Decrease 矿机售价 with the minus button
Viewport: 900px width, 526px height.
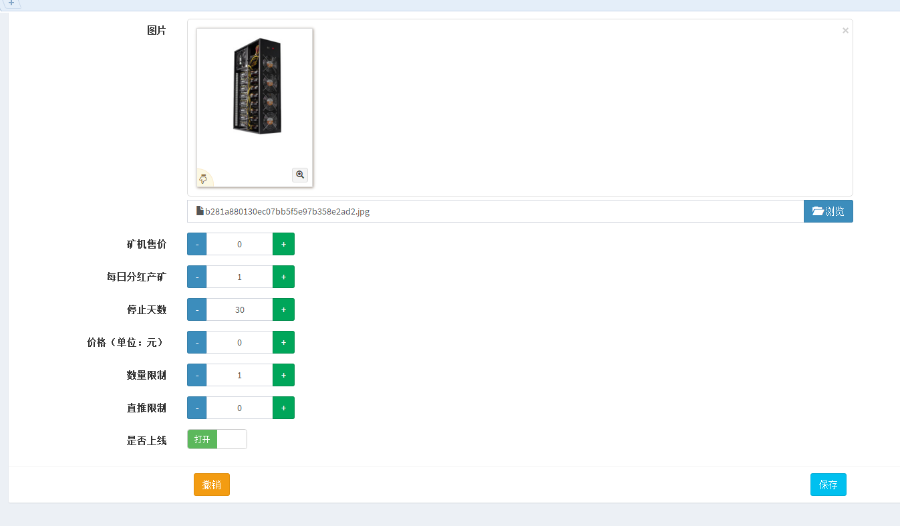tap(197, 244)
